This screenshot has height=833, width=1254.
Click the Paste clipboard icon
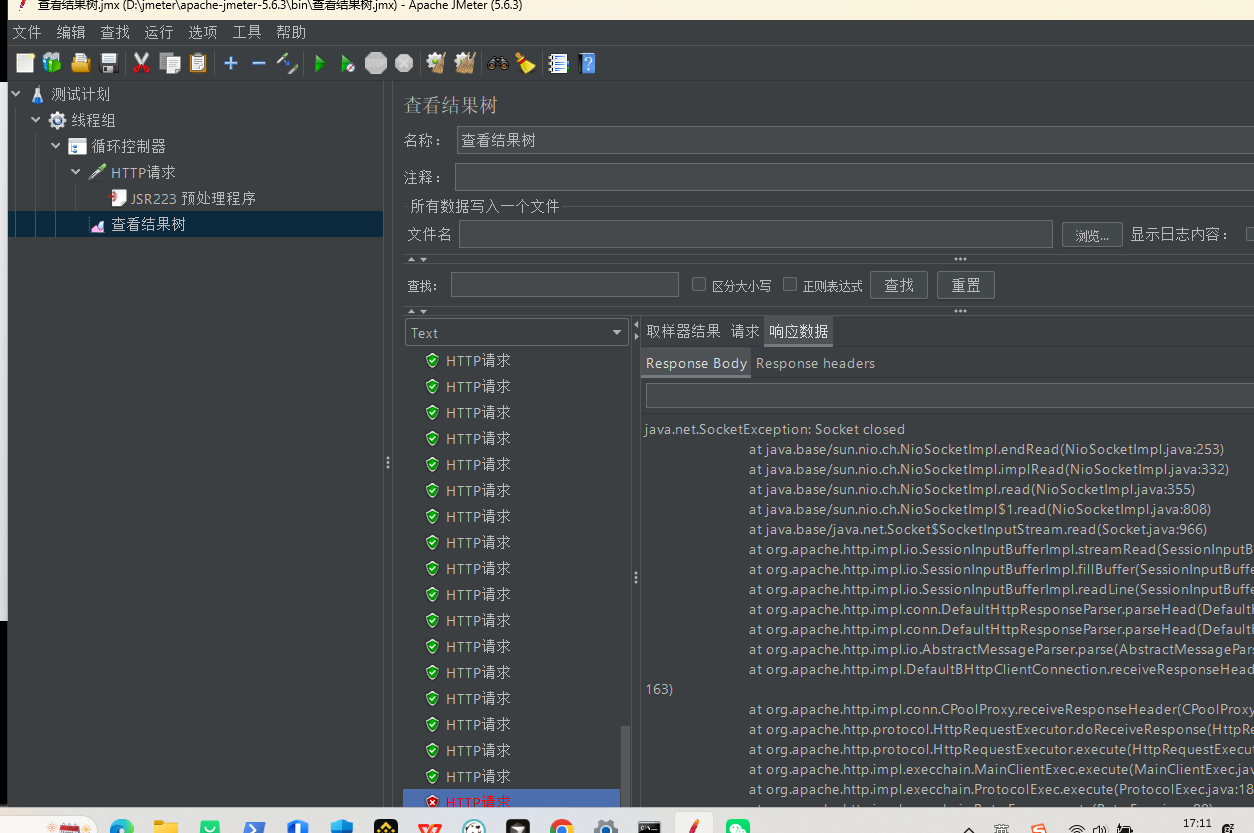[198, 63]
